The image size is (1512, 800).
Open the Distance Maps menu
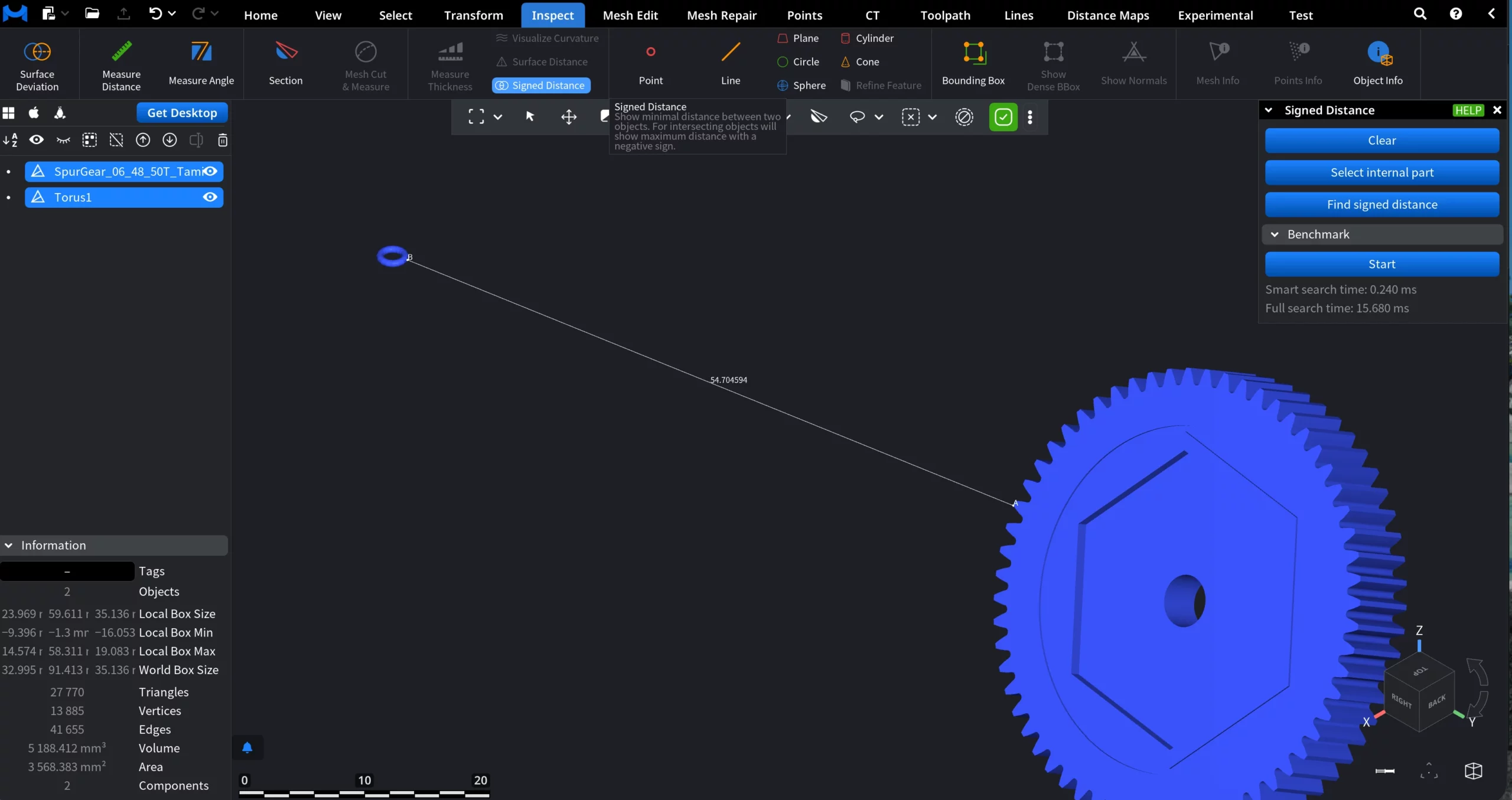(1107, 15)
